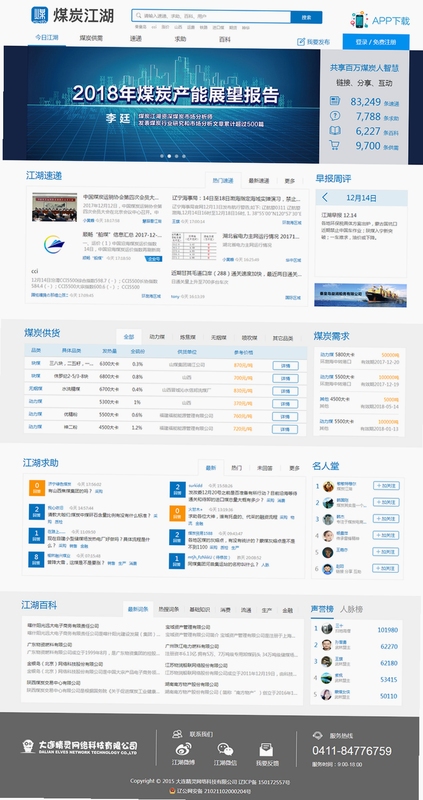This screenshot has width=423, height=800.
Task: Click the footer company mascot logo
Action: point(28,746)
